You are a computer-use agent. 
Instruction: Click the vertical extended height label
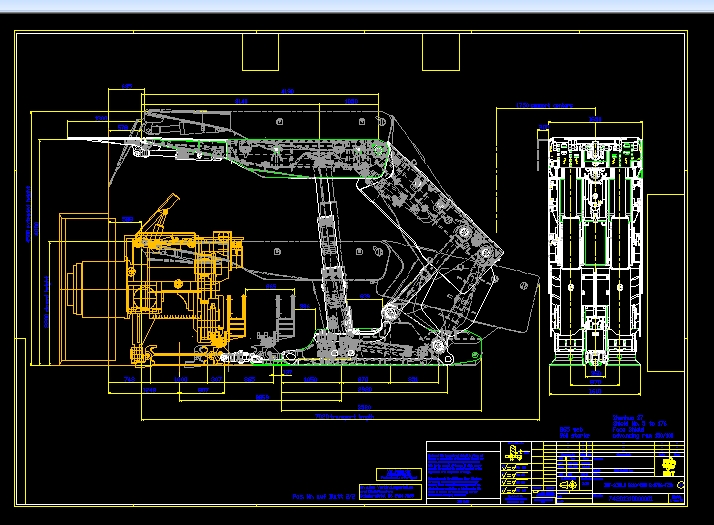28,214
